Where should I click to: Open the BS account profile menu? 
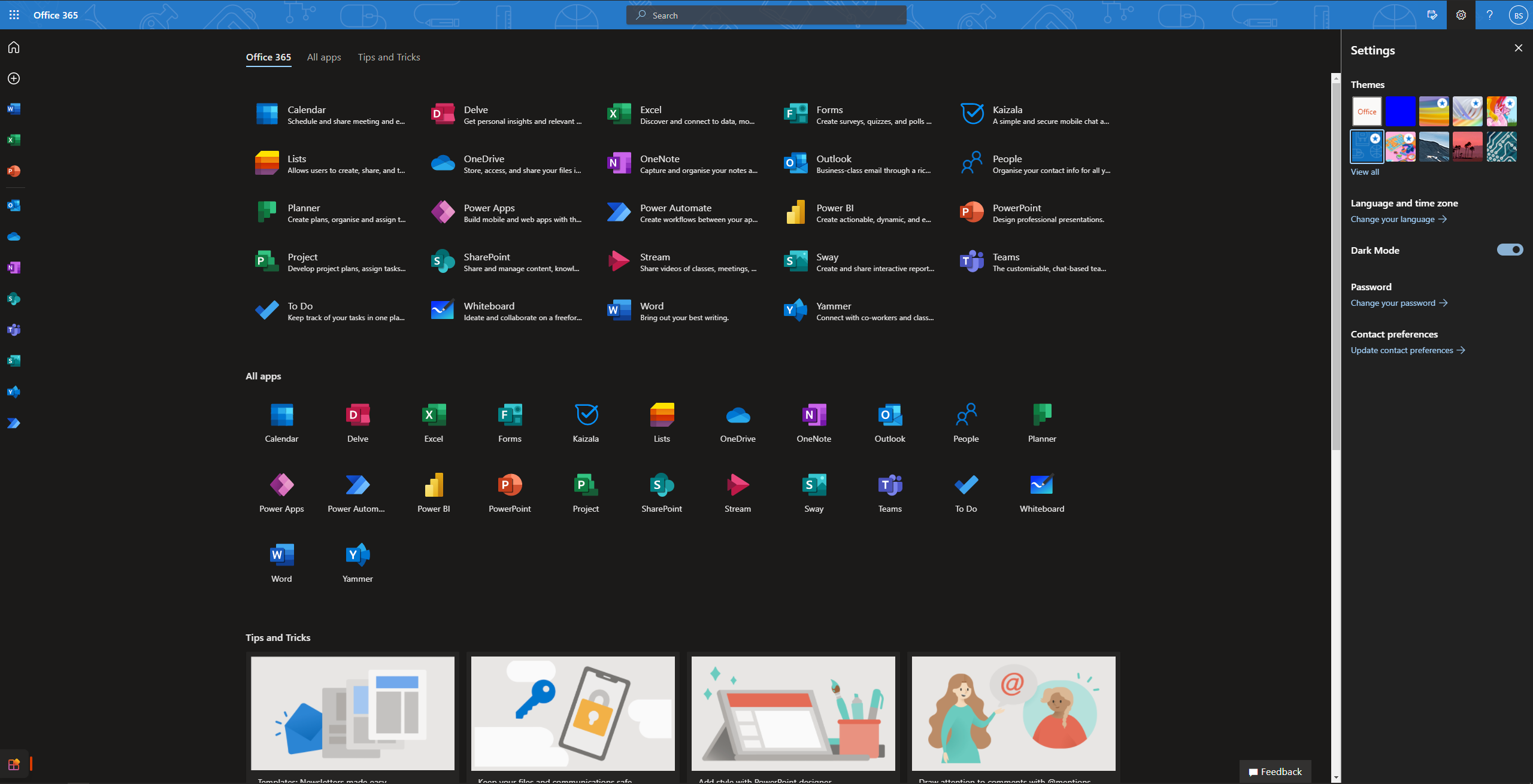tap(1518, 16)
